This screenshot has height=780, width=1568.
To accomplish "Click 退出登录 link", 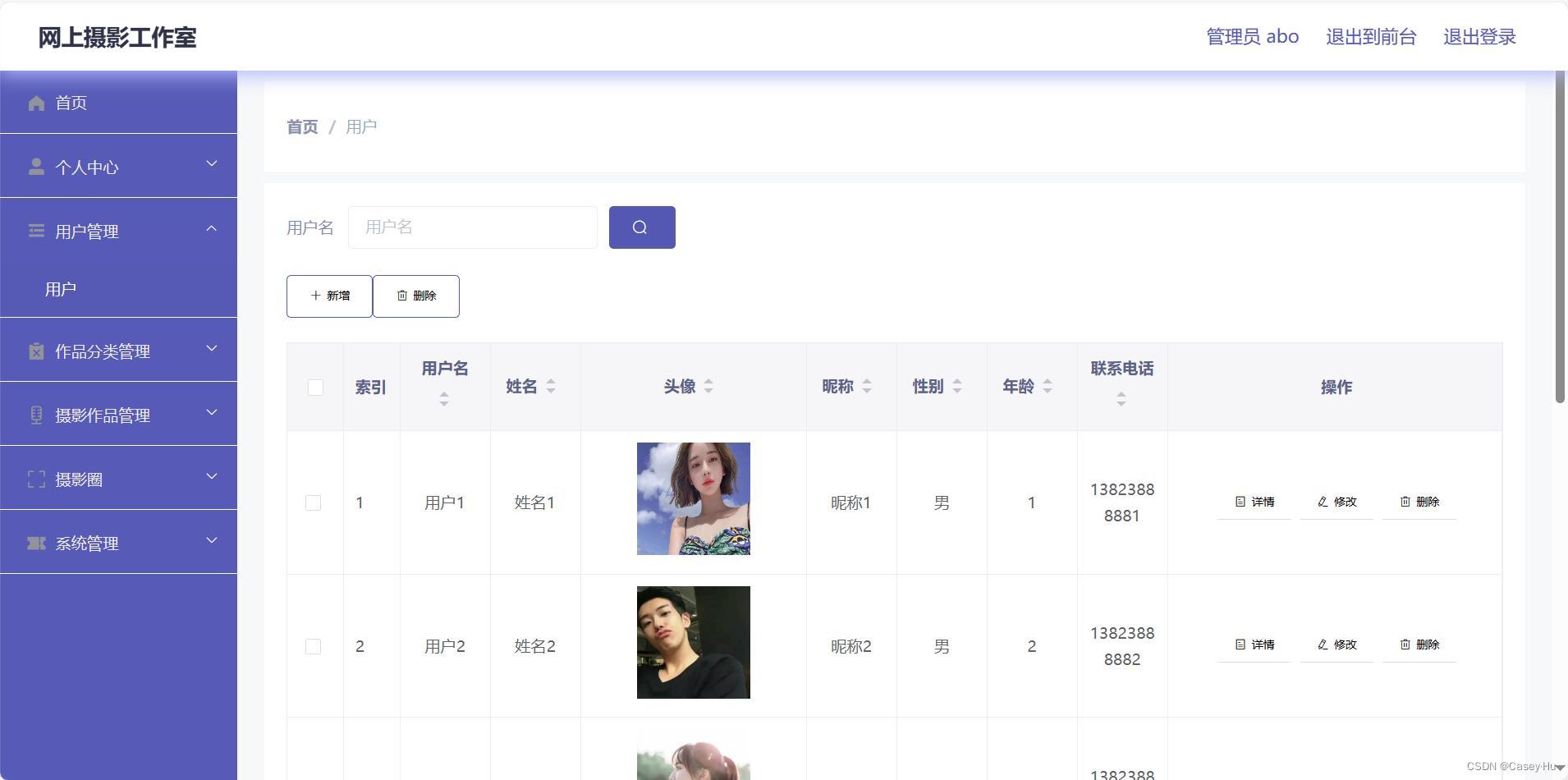I will click(x=1479, y=37).
